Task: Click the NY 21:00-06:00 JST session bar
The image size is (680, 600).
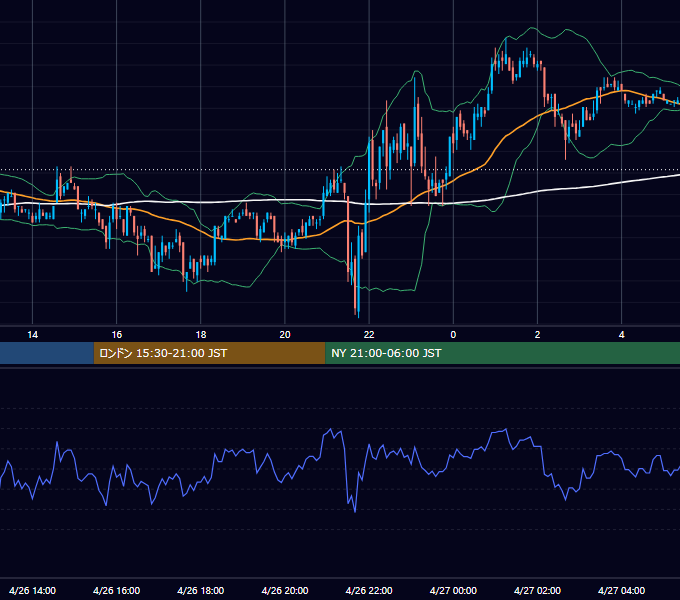Action: (x=503, y=353)
